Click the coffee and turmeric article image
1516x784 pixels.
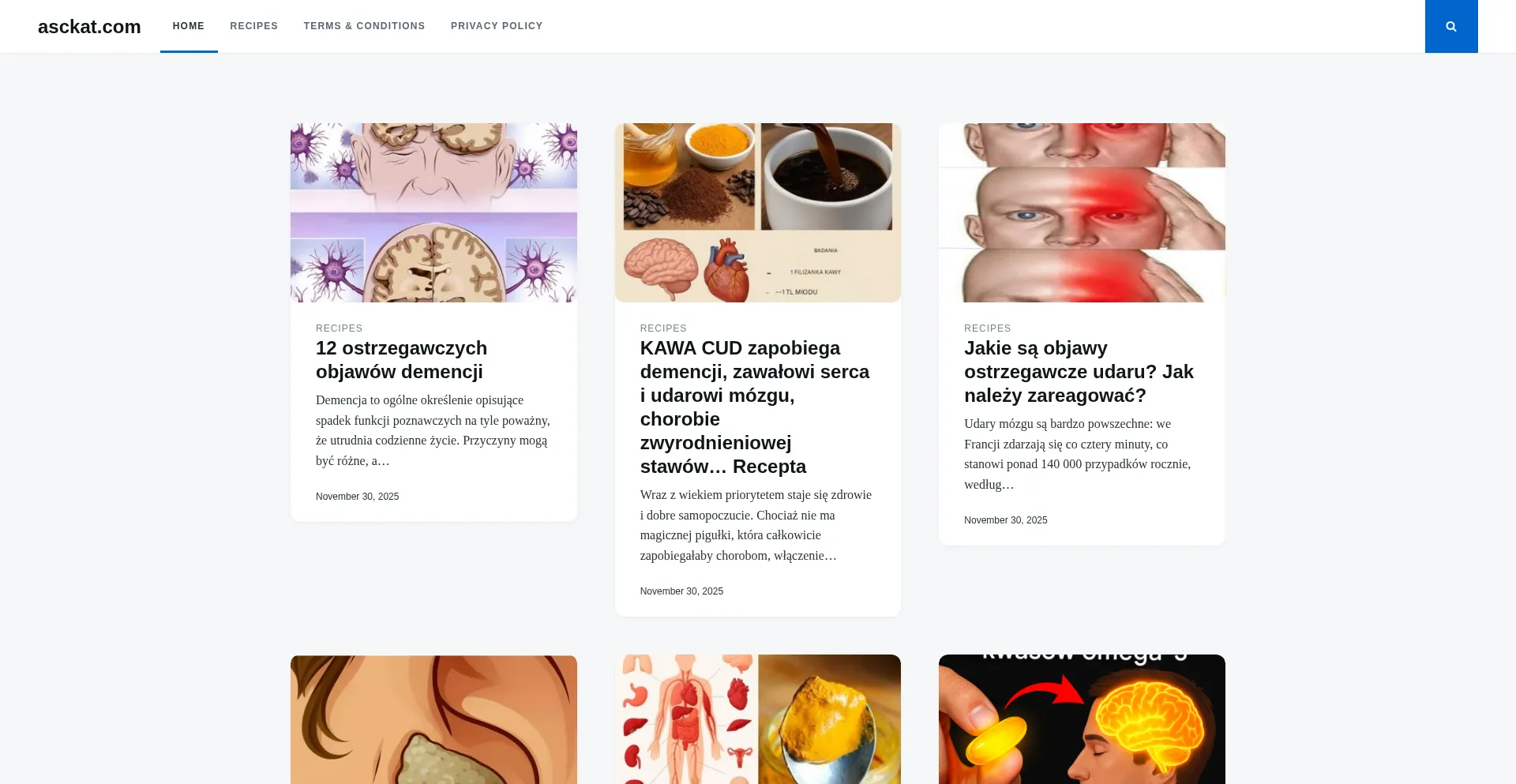click(x=758, y=212)
